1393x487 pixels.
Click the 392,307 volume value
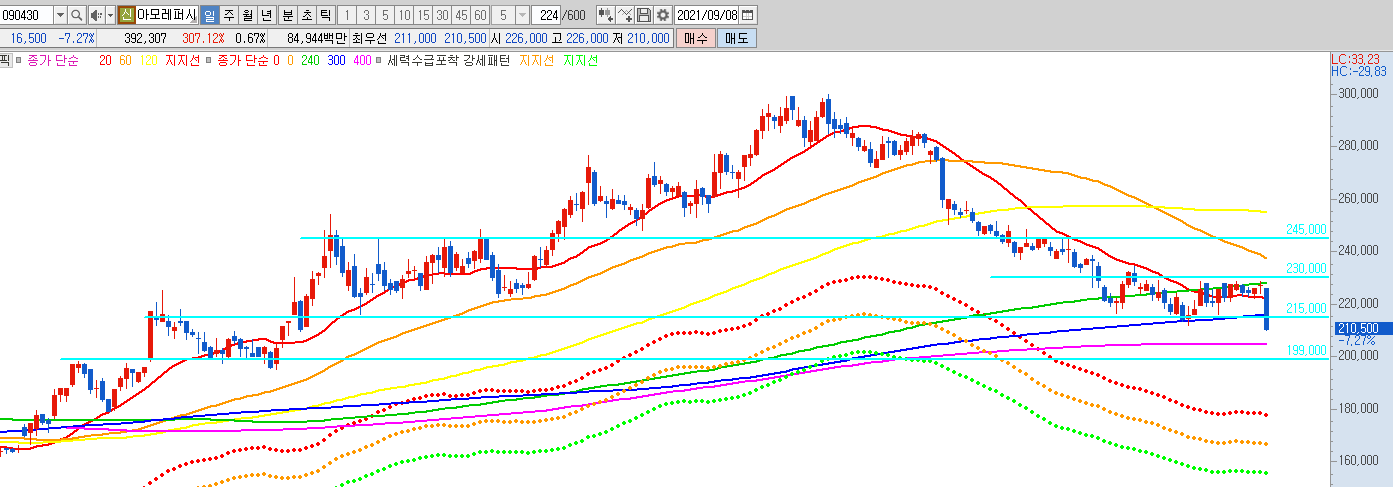point(146,38)
